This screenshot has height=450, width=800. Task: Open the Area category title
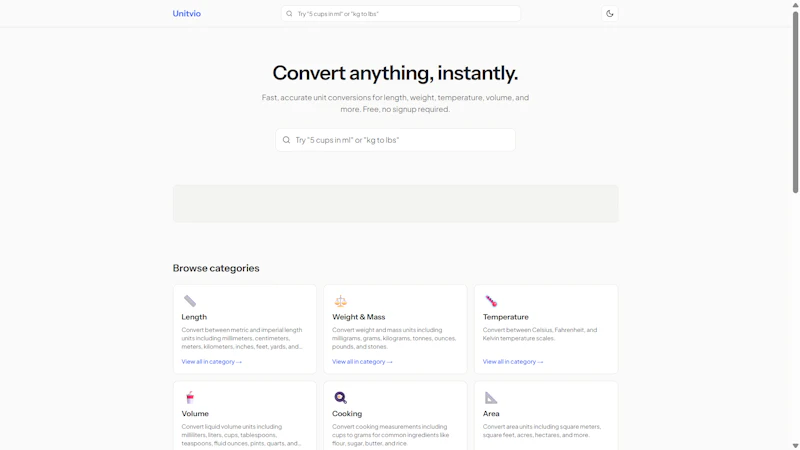pyautogui.click(x=491, y=414)
